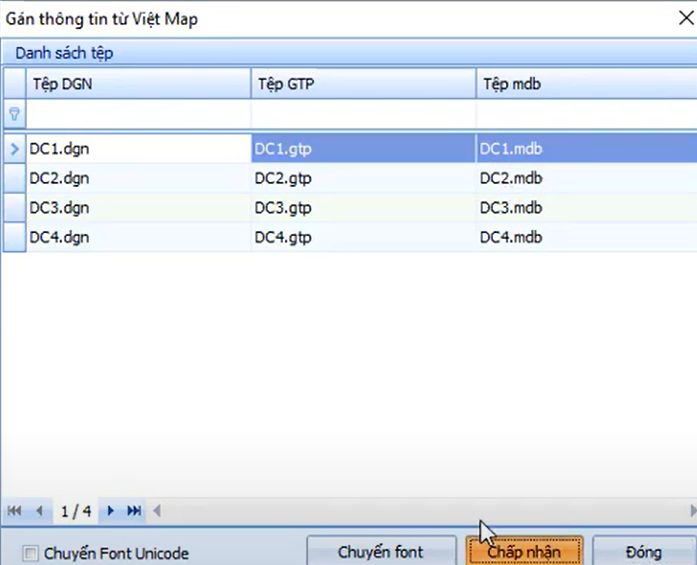Go to first record navigator button

tap(14, 511)
